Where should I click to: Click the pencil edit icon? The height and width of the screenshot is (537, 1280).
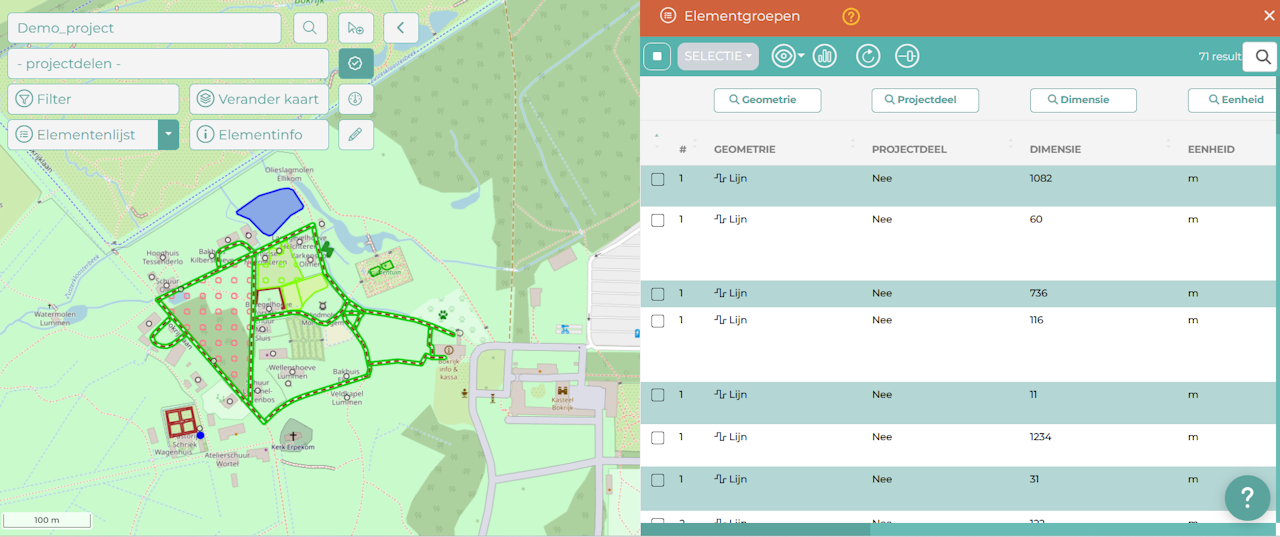[356, 134]
